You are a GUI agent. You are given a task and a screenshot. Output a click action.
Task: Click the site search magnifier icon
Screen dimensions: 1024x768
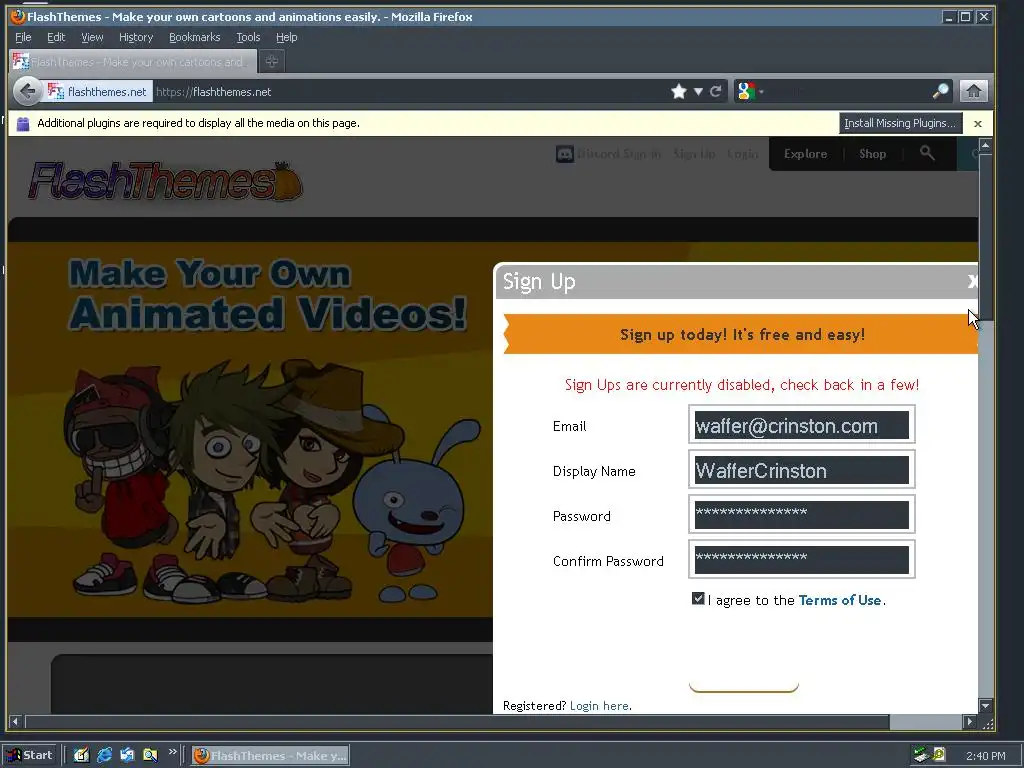(927, 153)
